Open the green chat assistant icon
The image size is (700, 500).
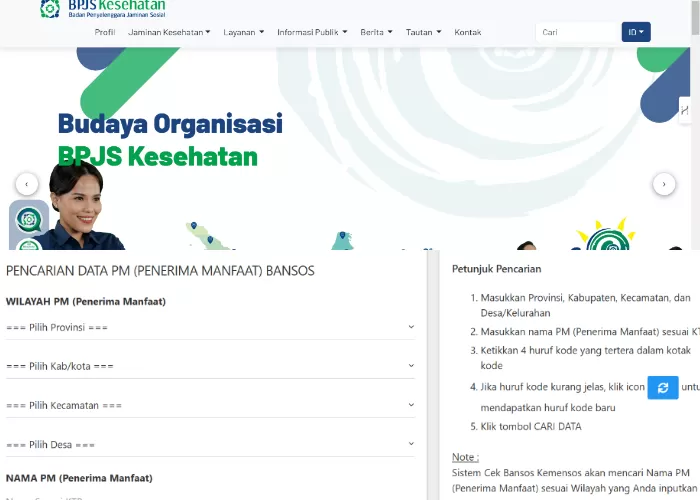pos(29,220)
